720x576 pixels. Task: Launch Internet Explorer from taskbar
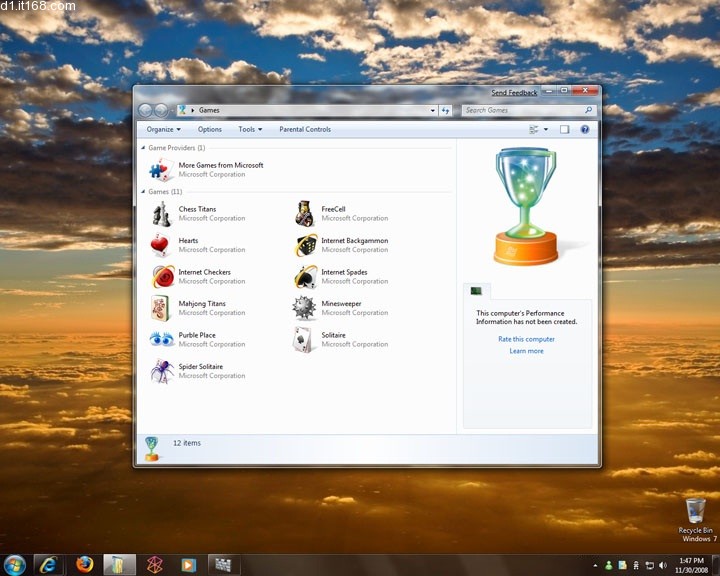pyautogui.click(x=48, y=565)
